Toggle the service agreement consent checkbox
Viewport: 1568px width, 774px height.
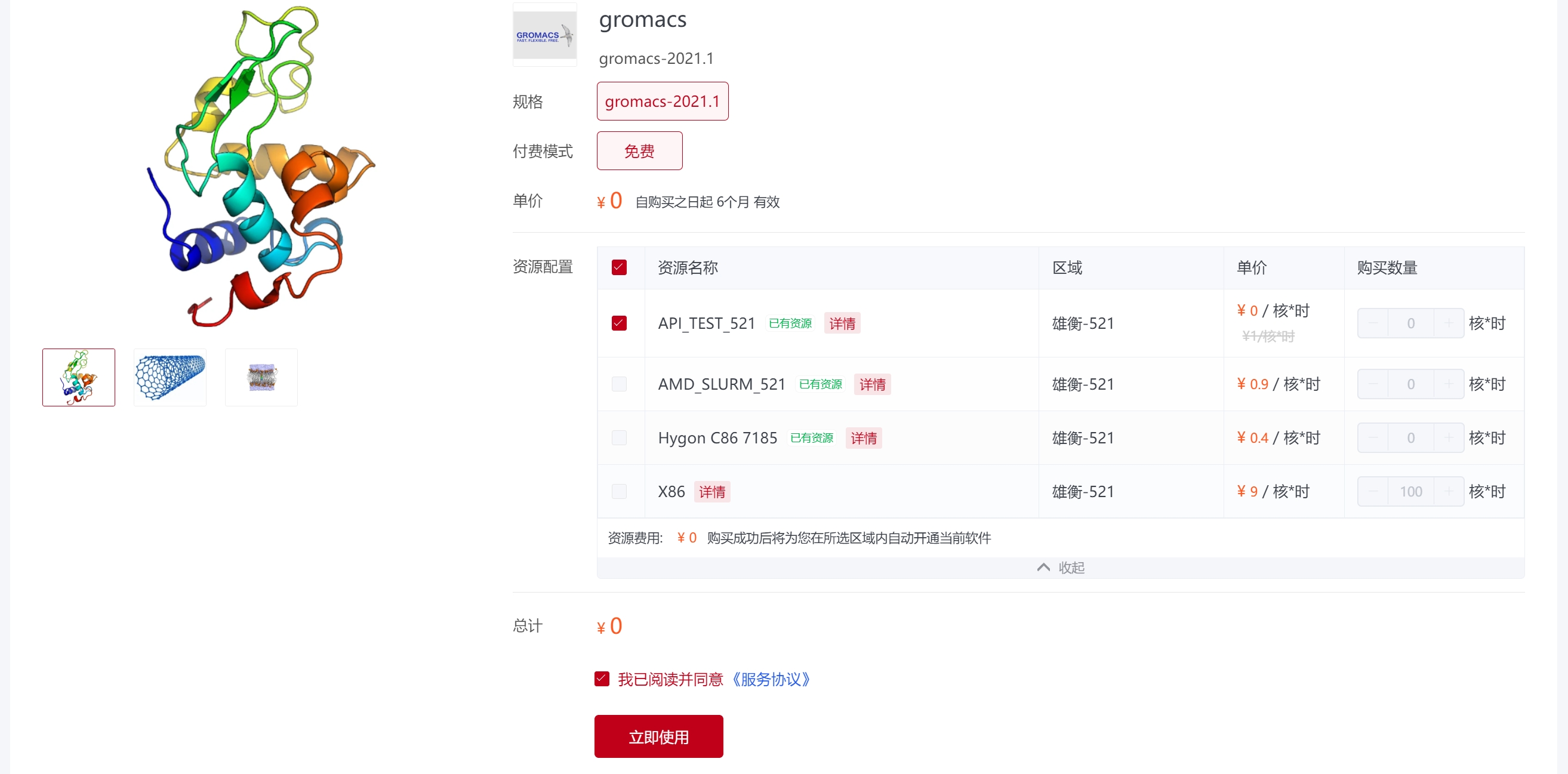[x=602, y=679]
